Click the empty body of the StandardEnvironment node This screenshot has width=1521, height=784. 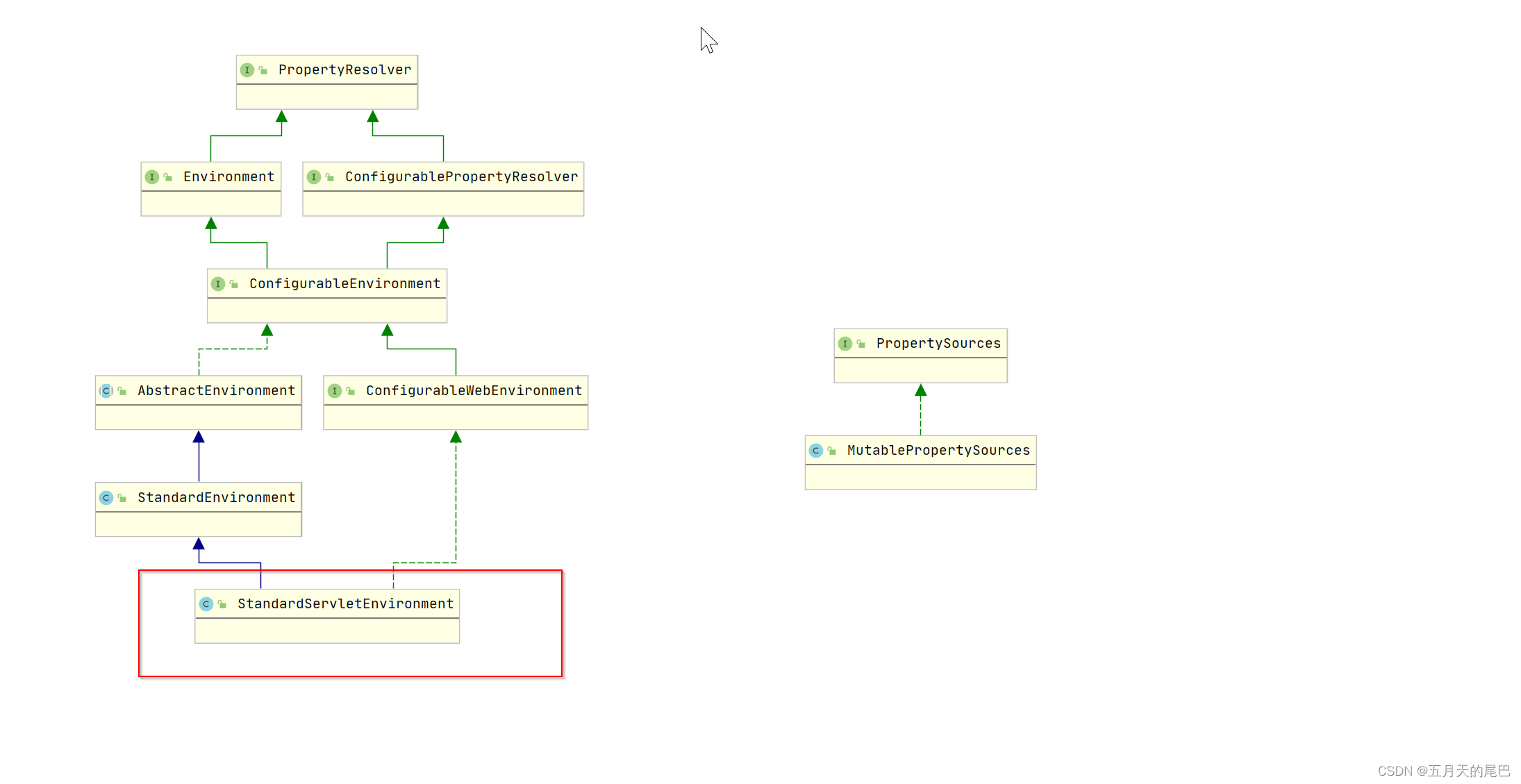tap(198, 524)
